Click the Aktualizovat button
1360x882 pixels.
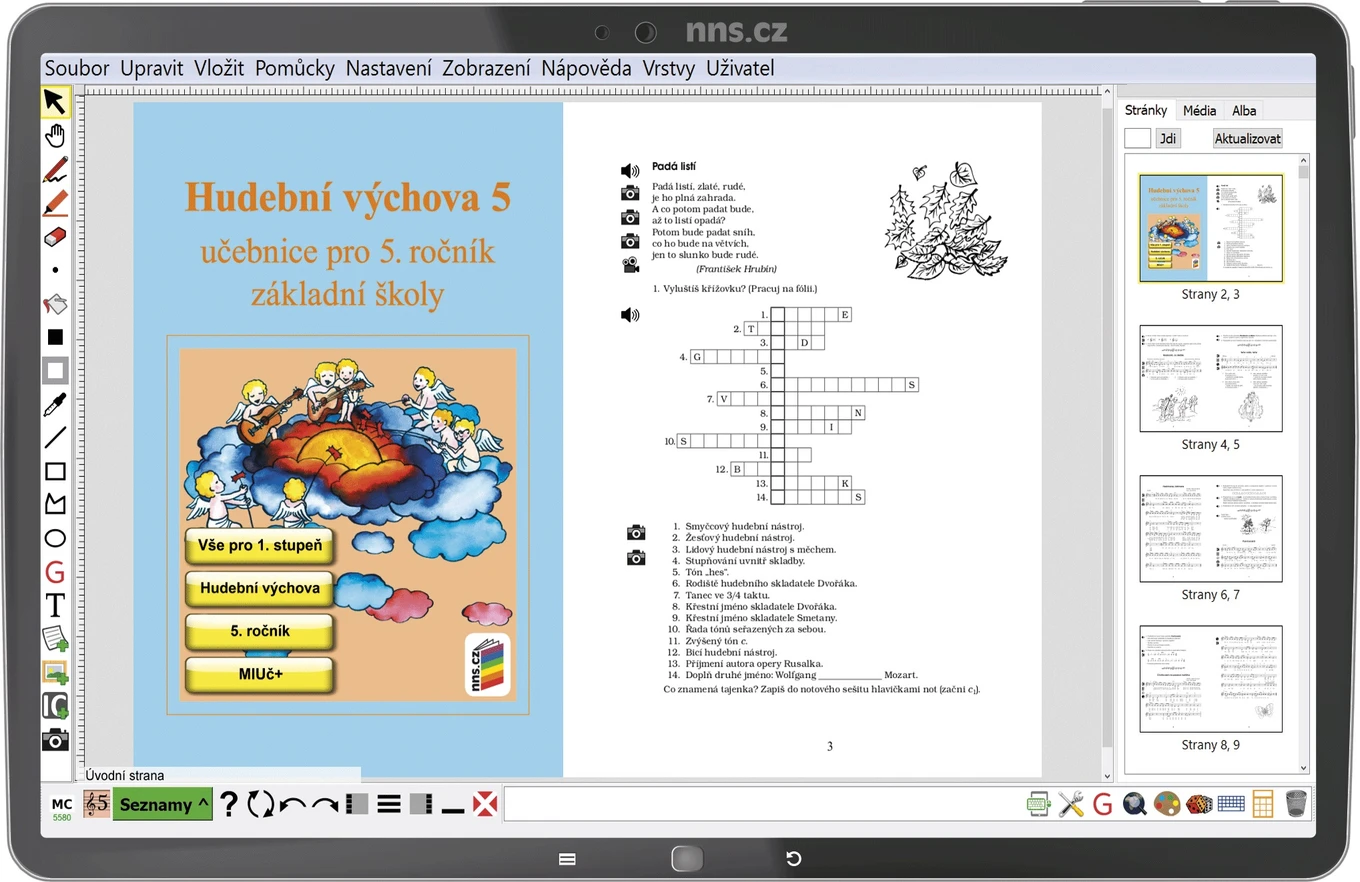pyautogui.click(x=1248, y=139)
